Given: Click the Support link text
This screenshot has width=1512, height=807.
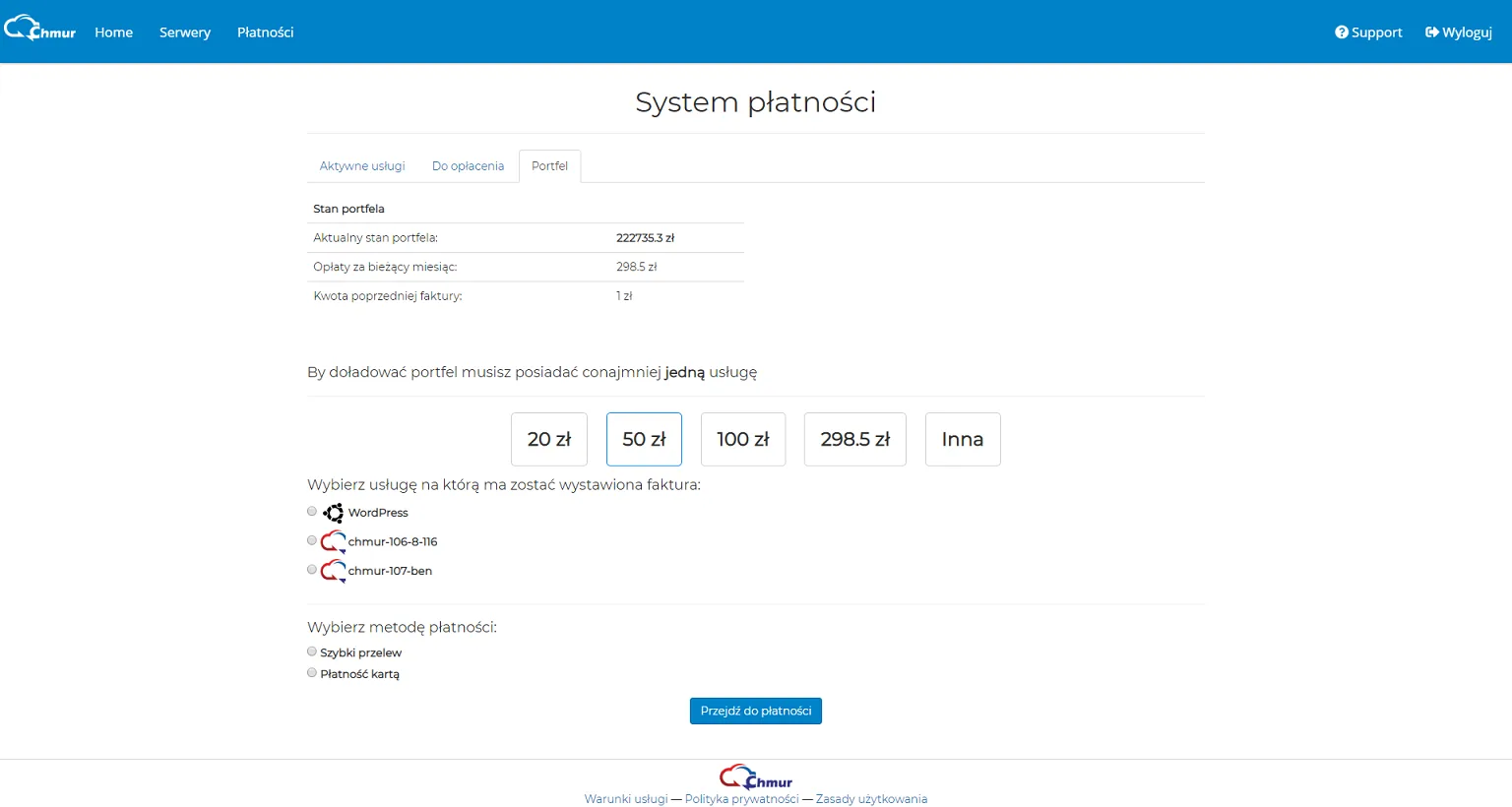Looking at the screenshot, I should 1376,32.
